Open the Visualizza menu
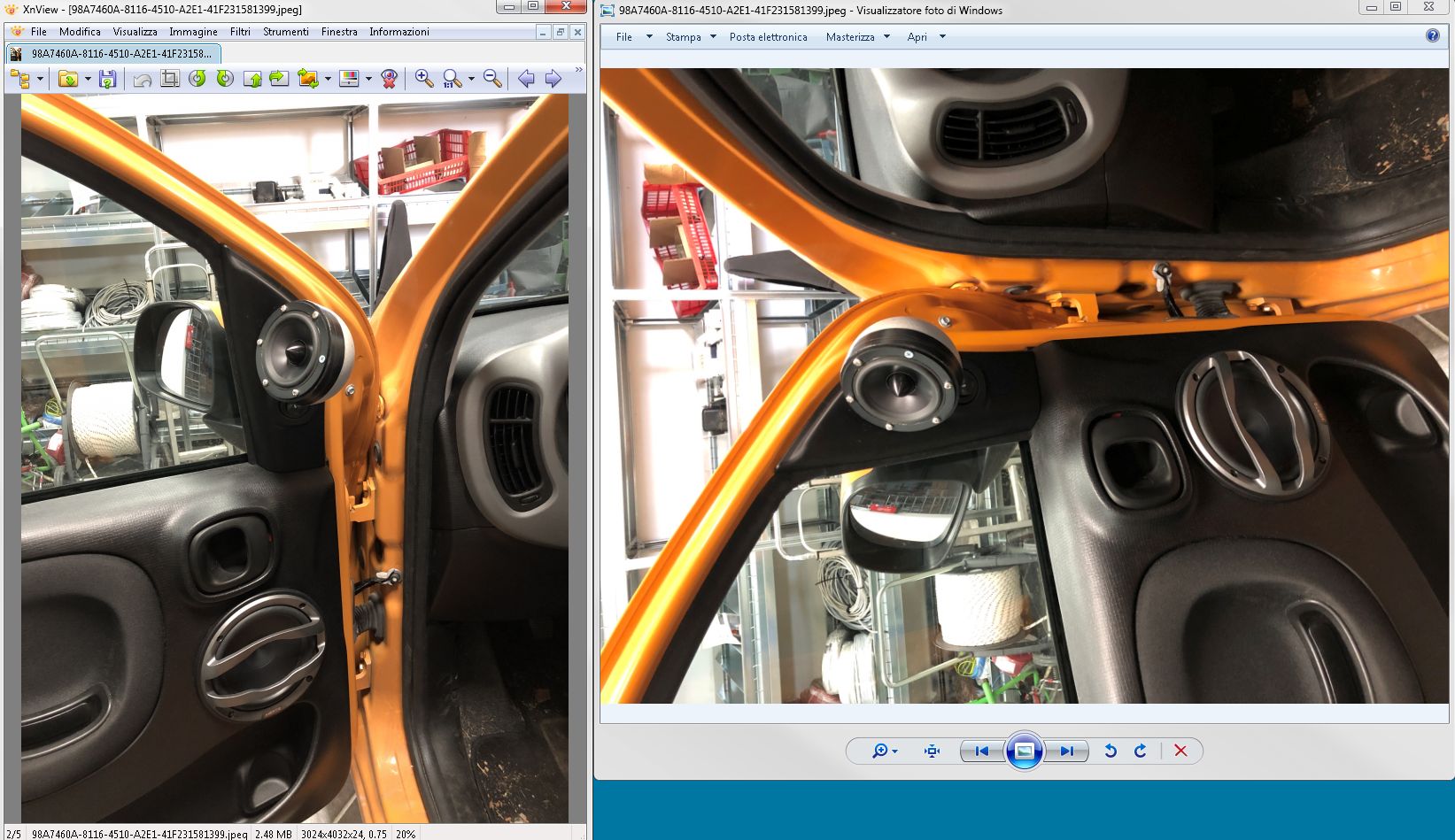The image size is (1455, 840). 135,32
